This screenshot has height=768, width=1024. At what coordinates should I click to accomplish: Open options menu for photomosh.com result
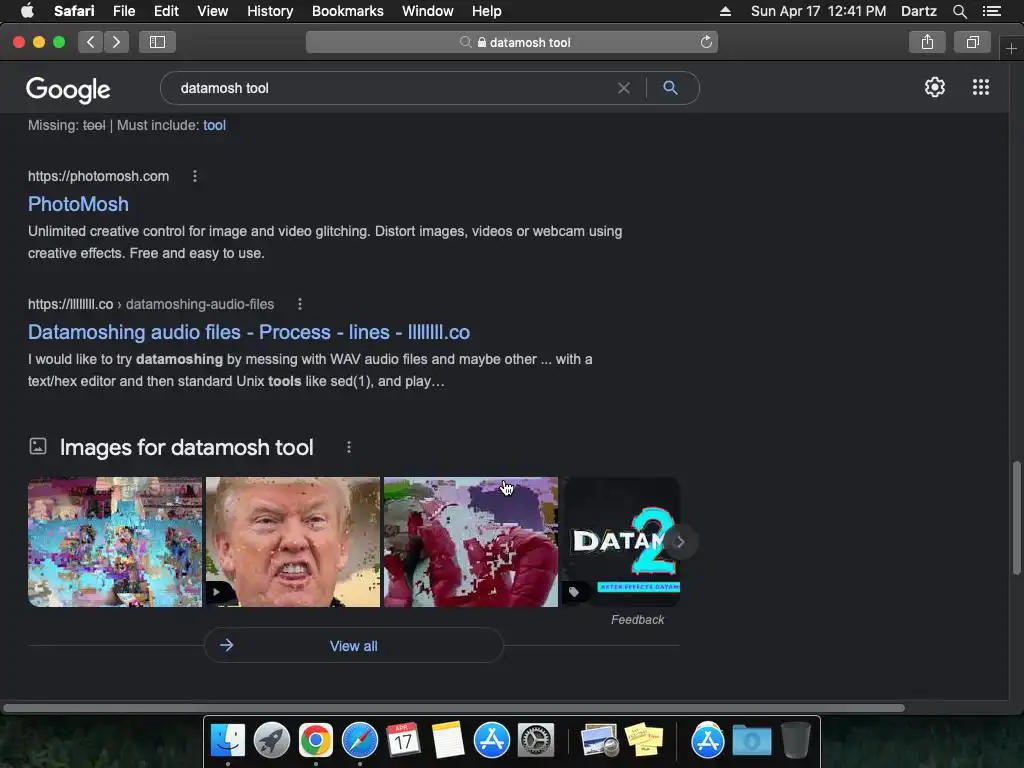[x=195, y=176]
